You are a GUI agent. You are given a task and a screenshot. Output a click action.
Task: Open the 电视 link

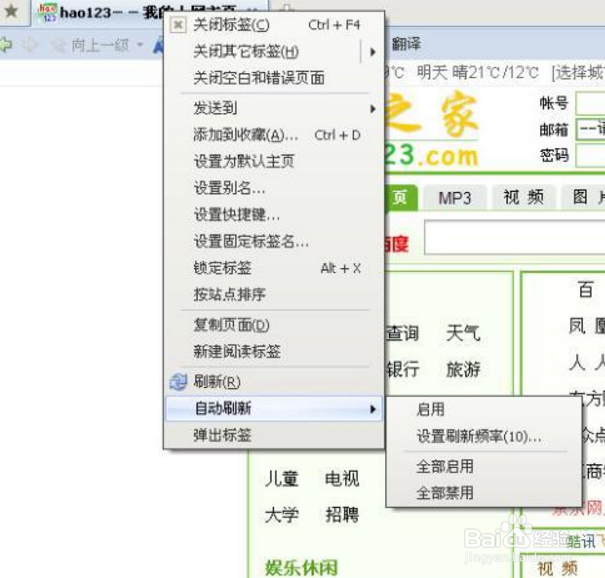tap(342, 478)
